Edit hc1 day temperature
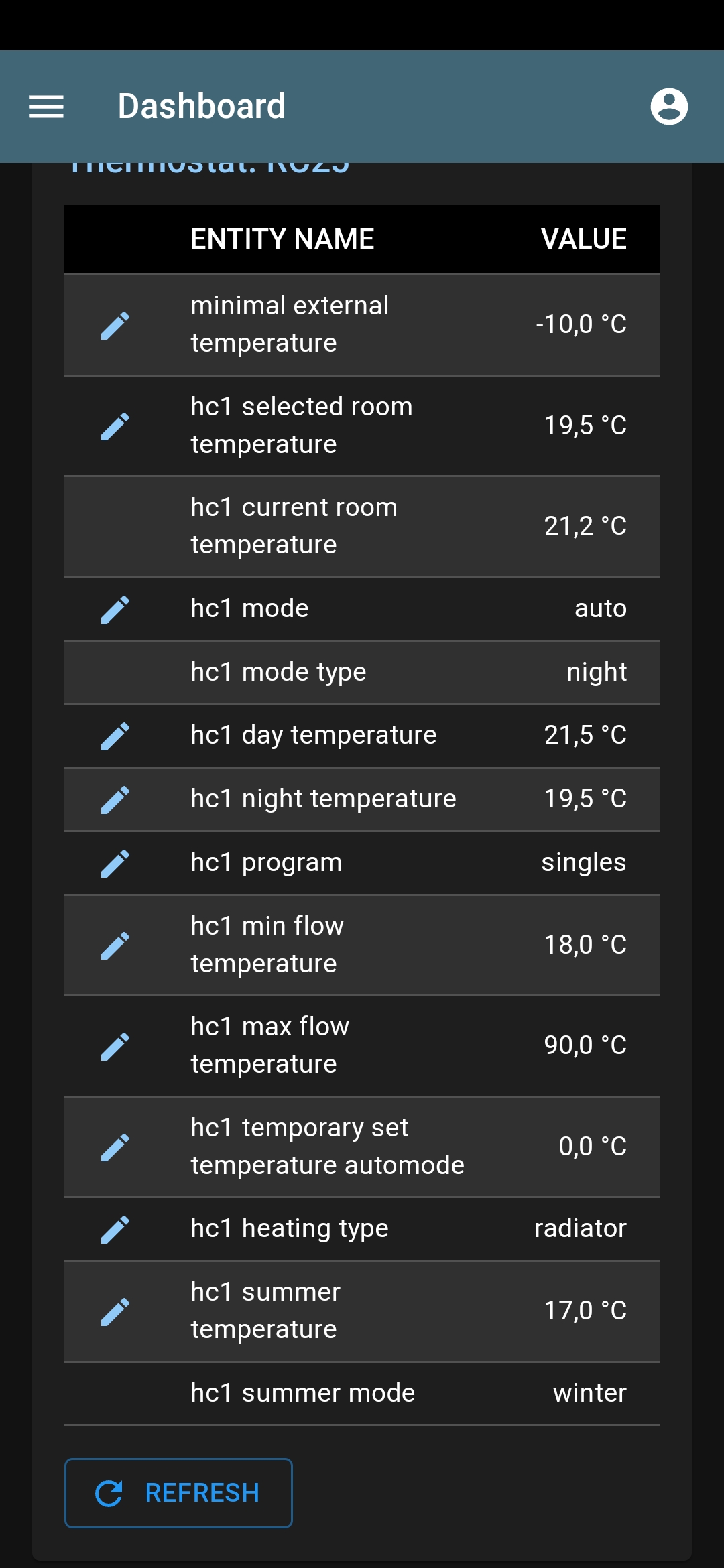This screenshot has height=1568, width=724. 115,734
